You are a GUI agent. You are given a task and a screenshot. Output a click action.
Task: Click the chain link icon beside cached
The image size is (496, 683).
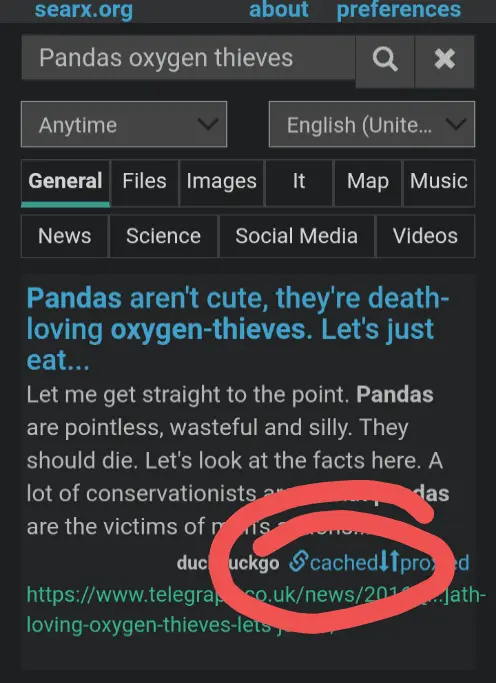(299, 561)
